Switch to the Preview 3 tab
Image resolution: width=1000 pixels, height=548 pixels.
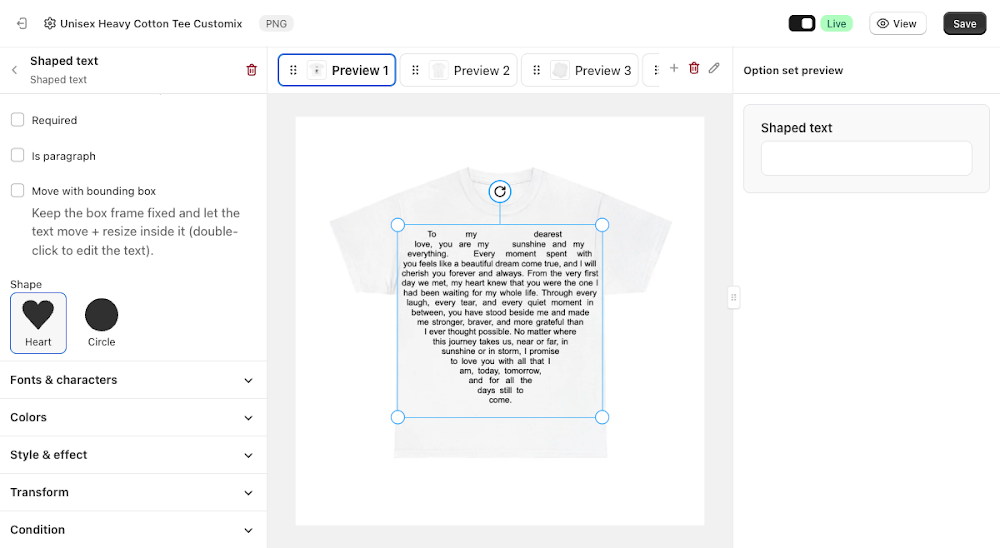pos(580,70)
